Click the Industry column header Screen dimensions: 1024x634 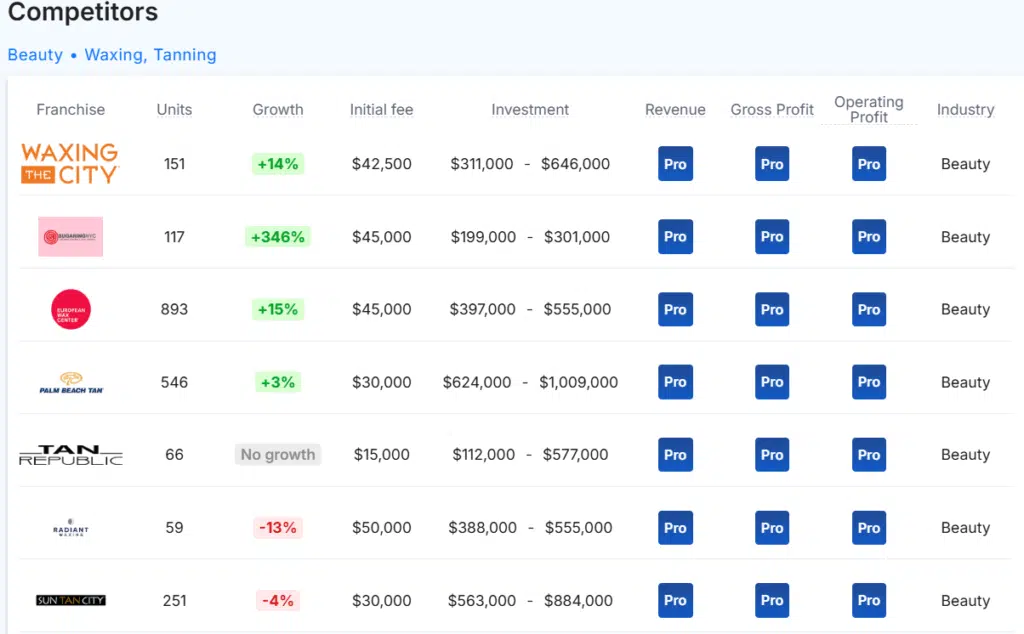(965, 110)
